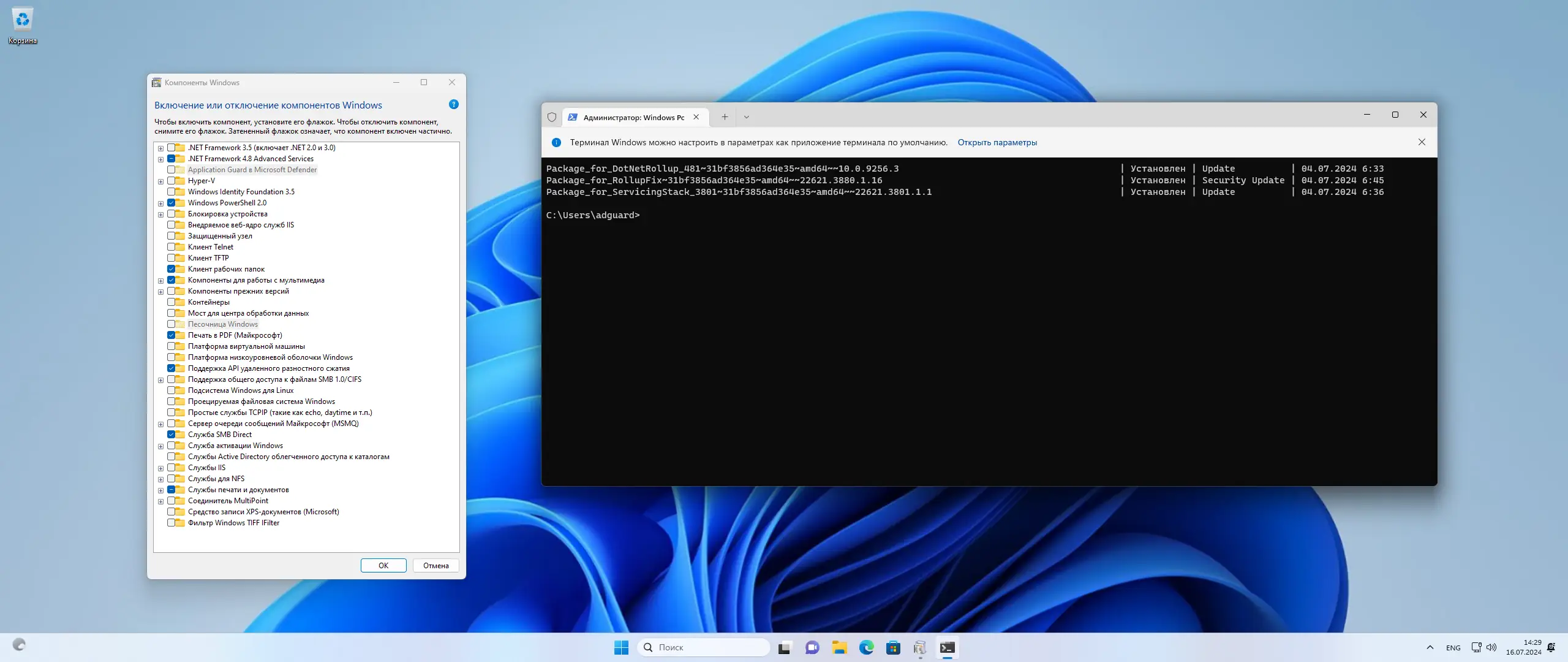Click the OK button in Компоненты Windows
Screen dimensions: 1568x662
tap(383, 565)
